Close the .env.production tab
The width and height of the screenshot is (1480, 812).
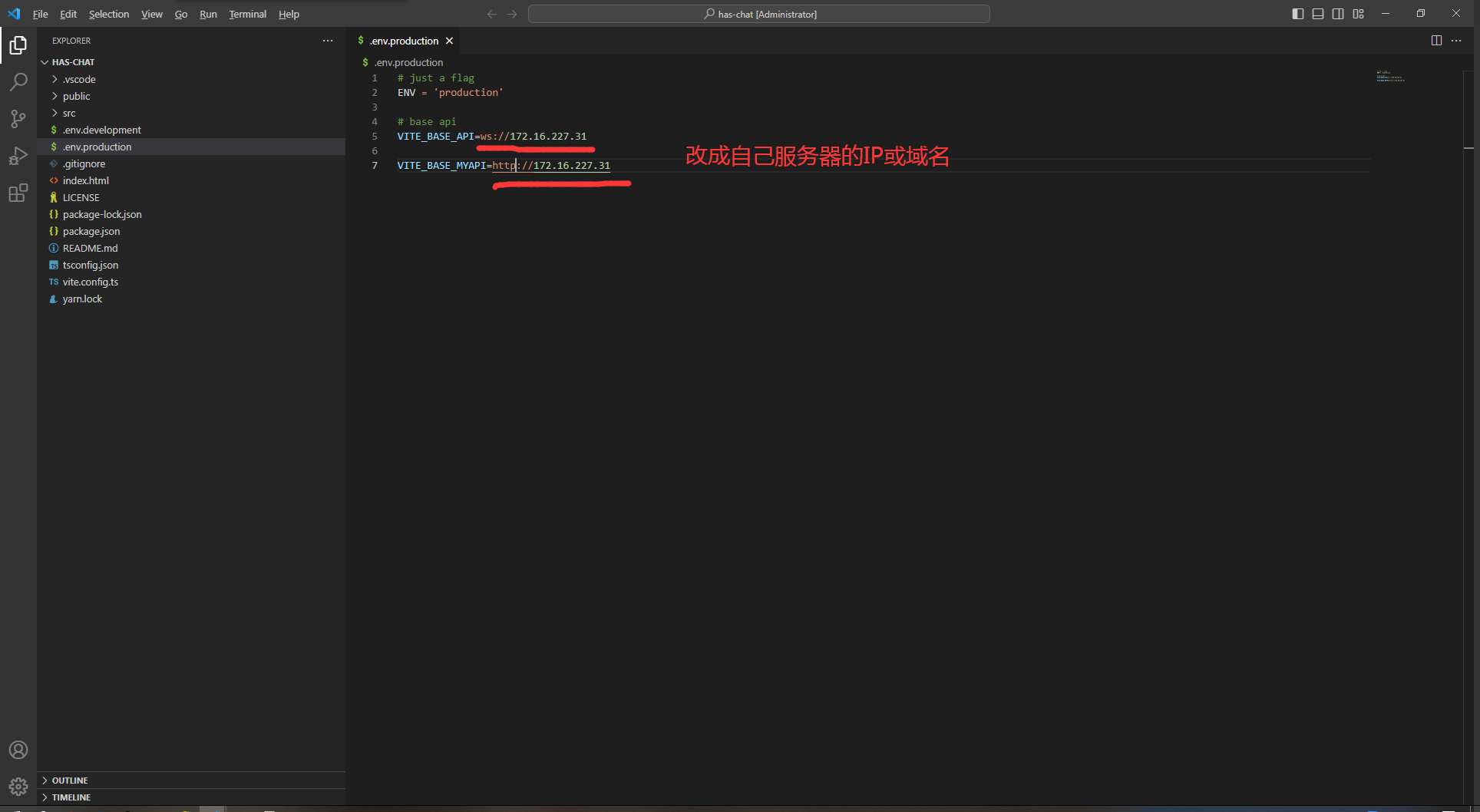tap(450, 41)
